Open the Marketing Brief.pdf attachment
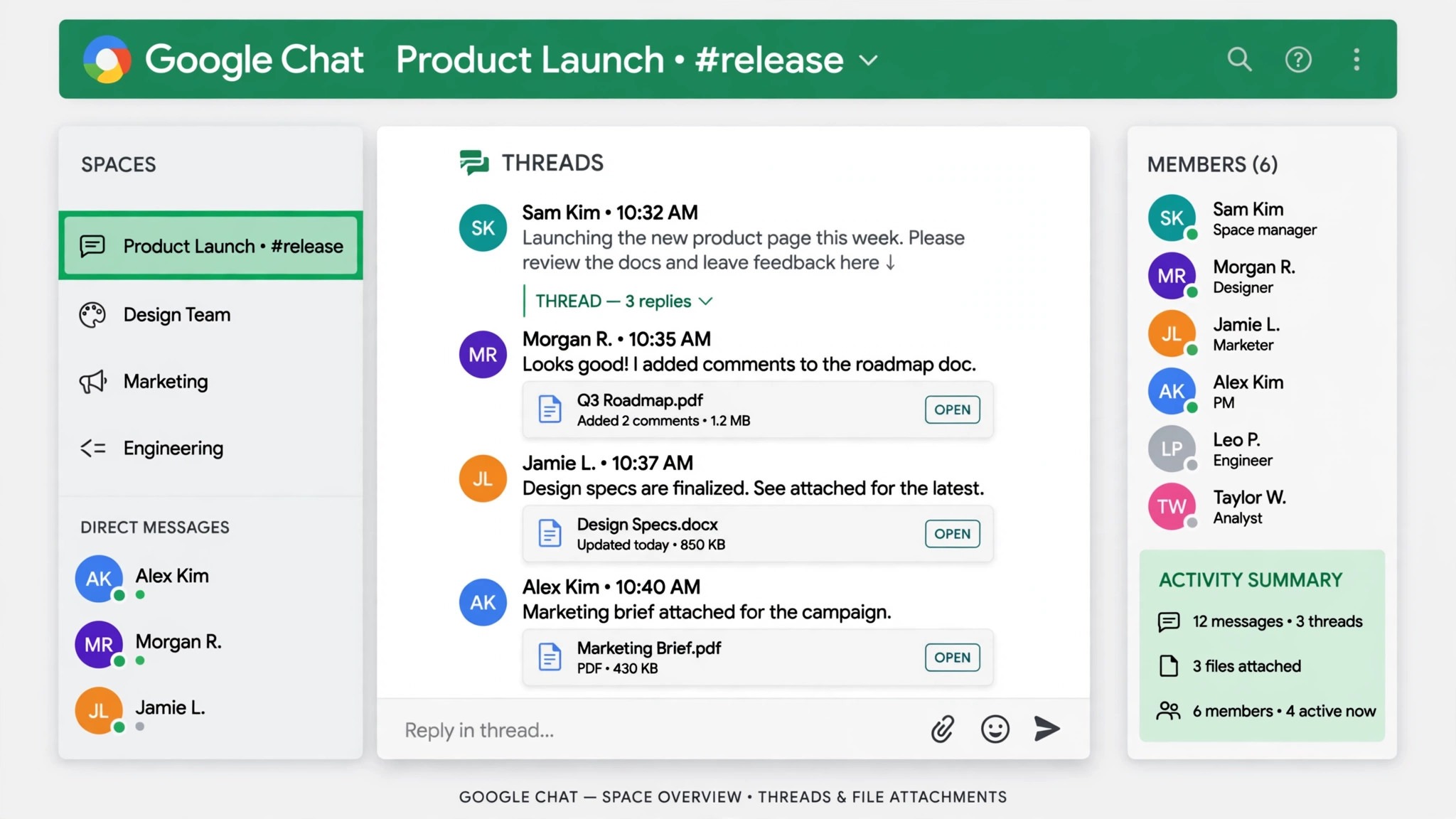Screen dimensions: 1456x819 (953, 658)
